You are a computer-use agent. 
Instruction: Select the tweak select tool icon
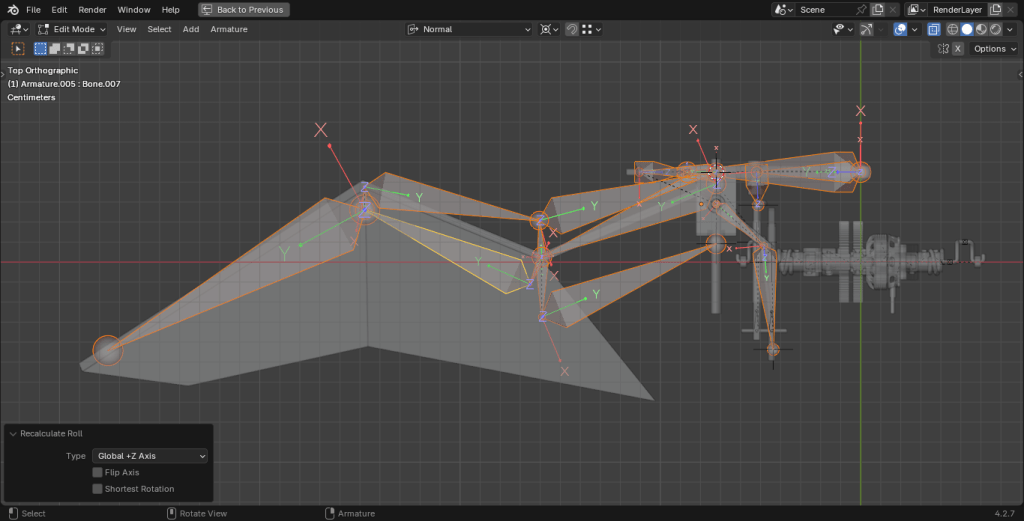[18, 48]
